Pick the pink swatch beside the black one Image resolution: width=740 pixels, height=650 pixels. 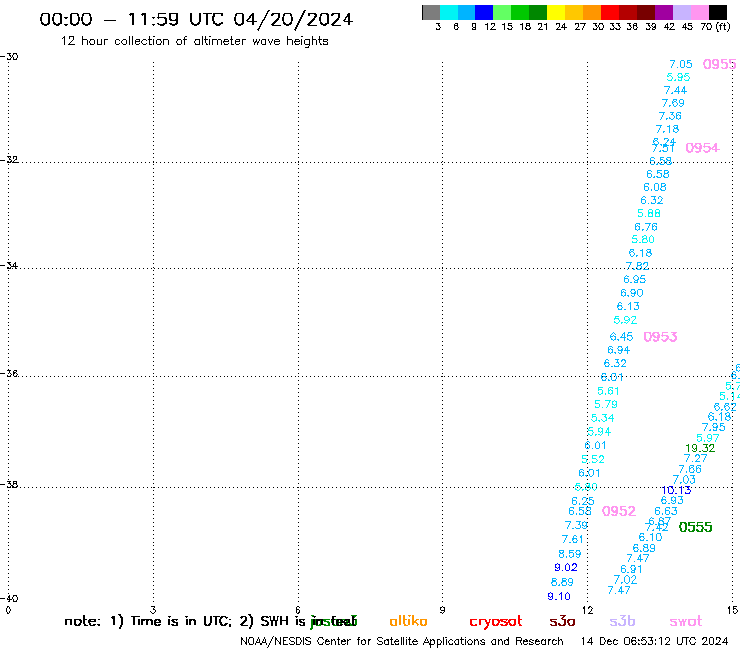[x=700, y=12]
